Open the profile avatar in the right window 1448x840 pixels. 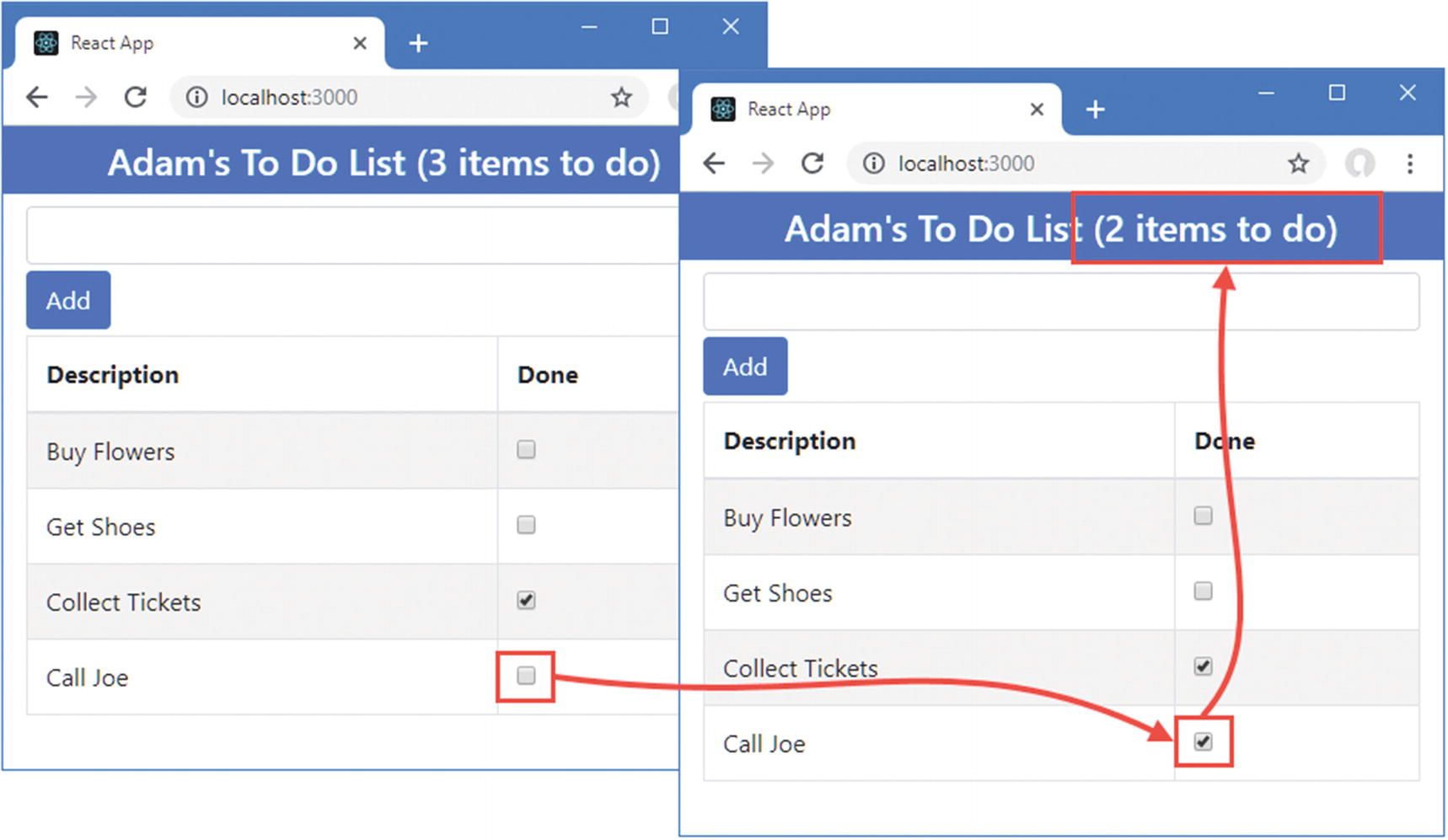click(1360, 163)
